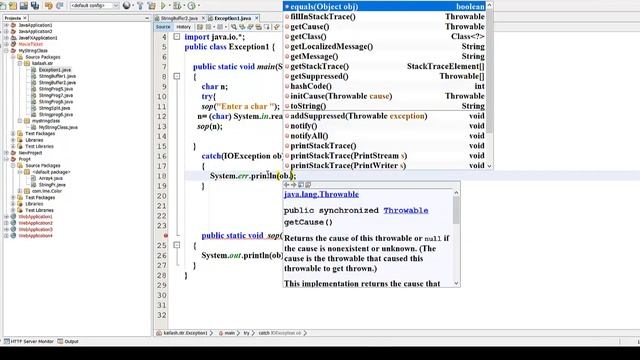Select the JavaFXApplication1 project
Viewport: 640px width, 360px height.
[38, 38]
